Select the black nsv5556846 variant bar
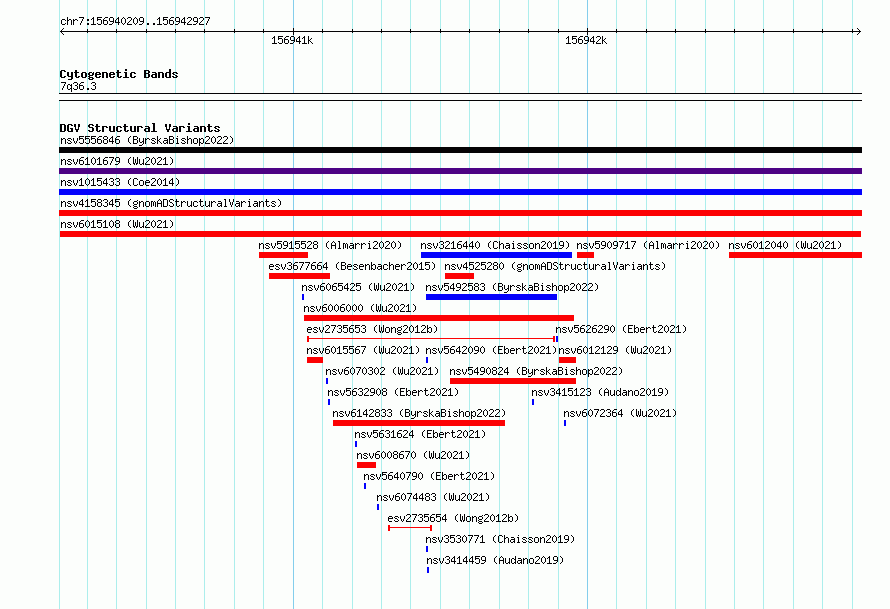 460,150
